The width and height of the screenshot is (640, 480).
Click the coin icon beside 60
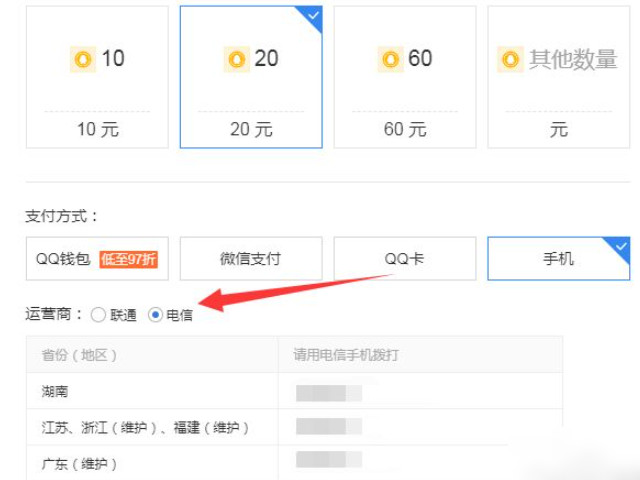390,59
